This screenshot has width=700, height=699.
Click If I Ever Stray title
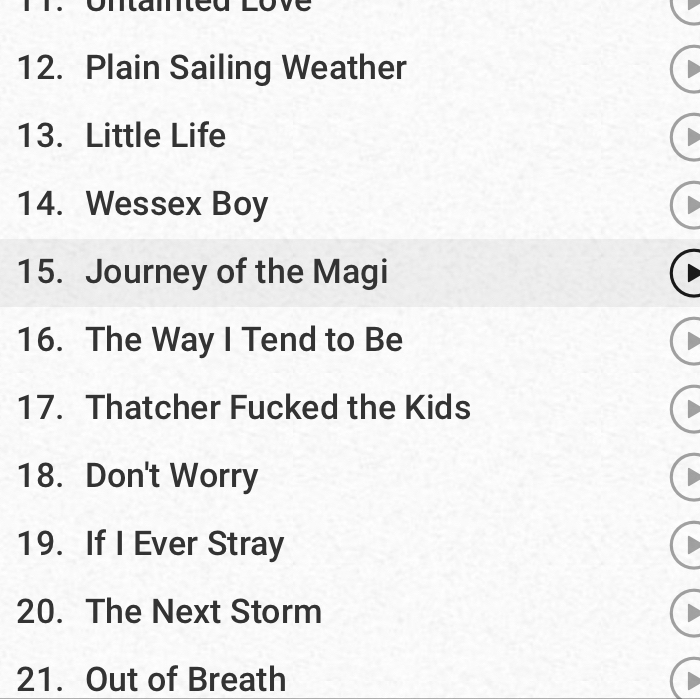point(185,545)
